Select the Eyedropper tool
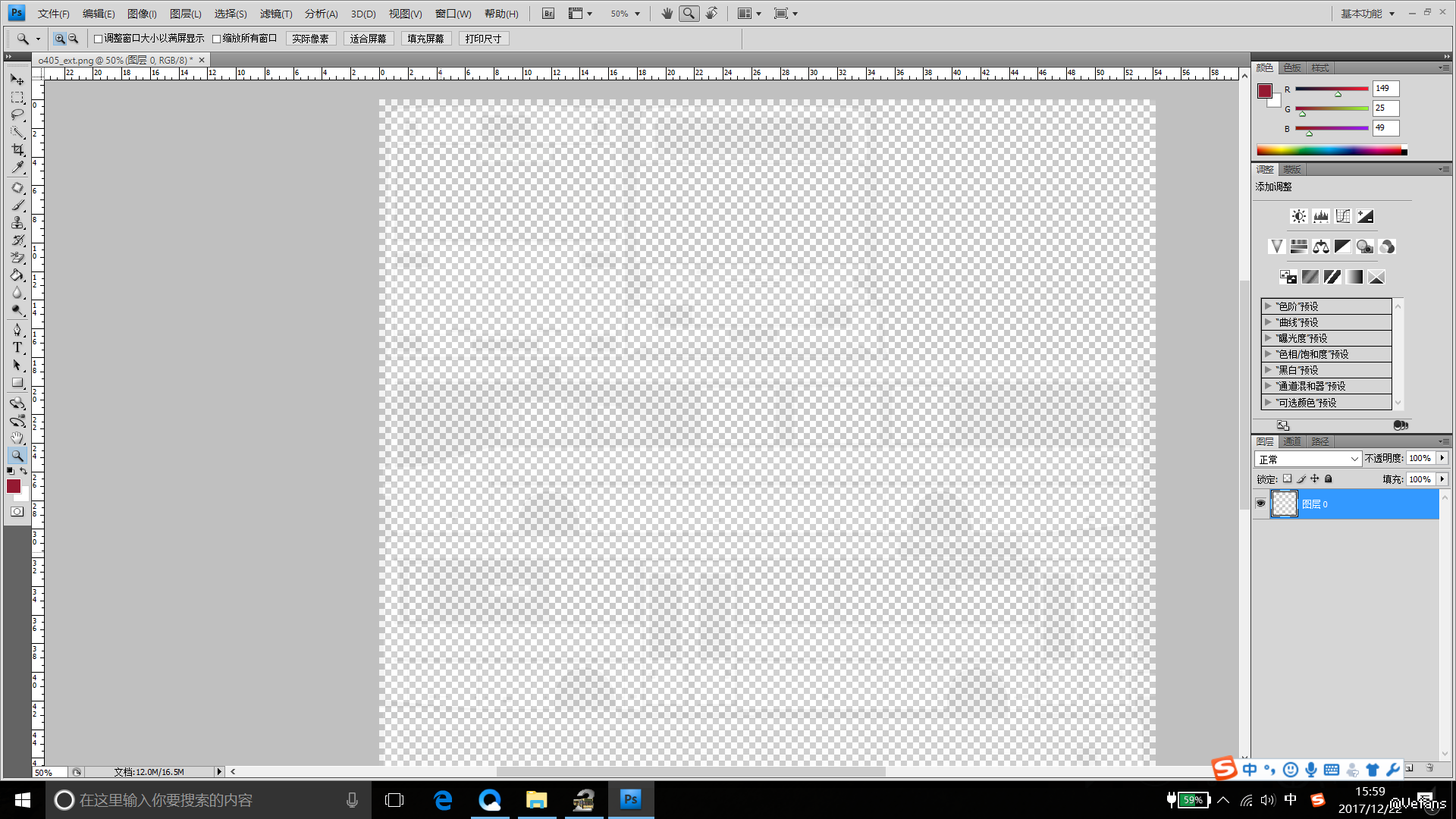The image size is (1456, 819). click(17, 167)
